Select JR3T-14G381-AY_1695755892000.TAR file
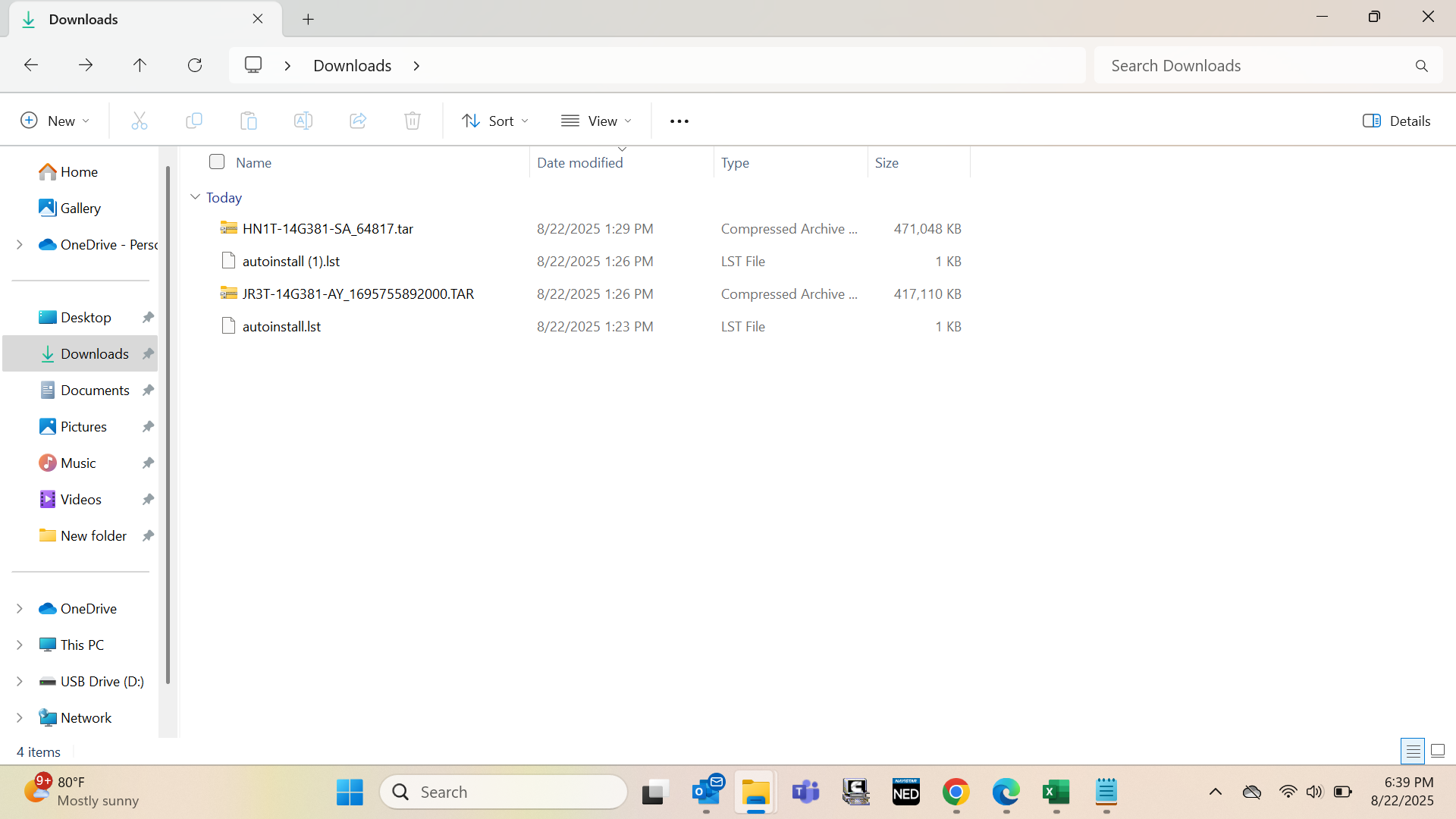Screen dimensions: 1456x819 (591, 293)
